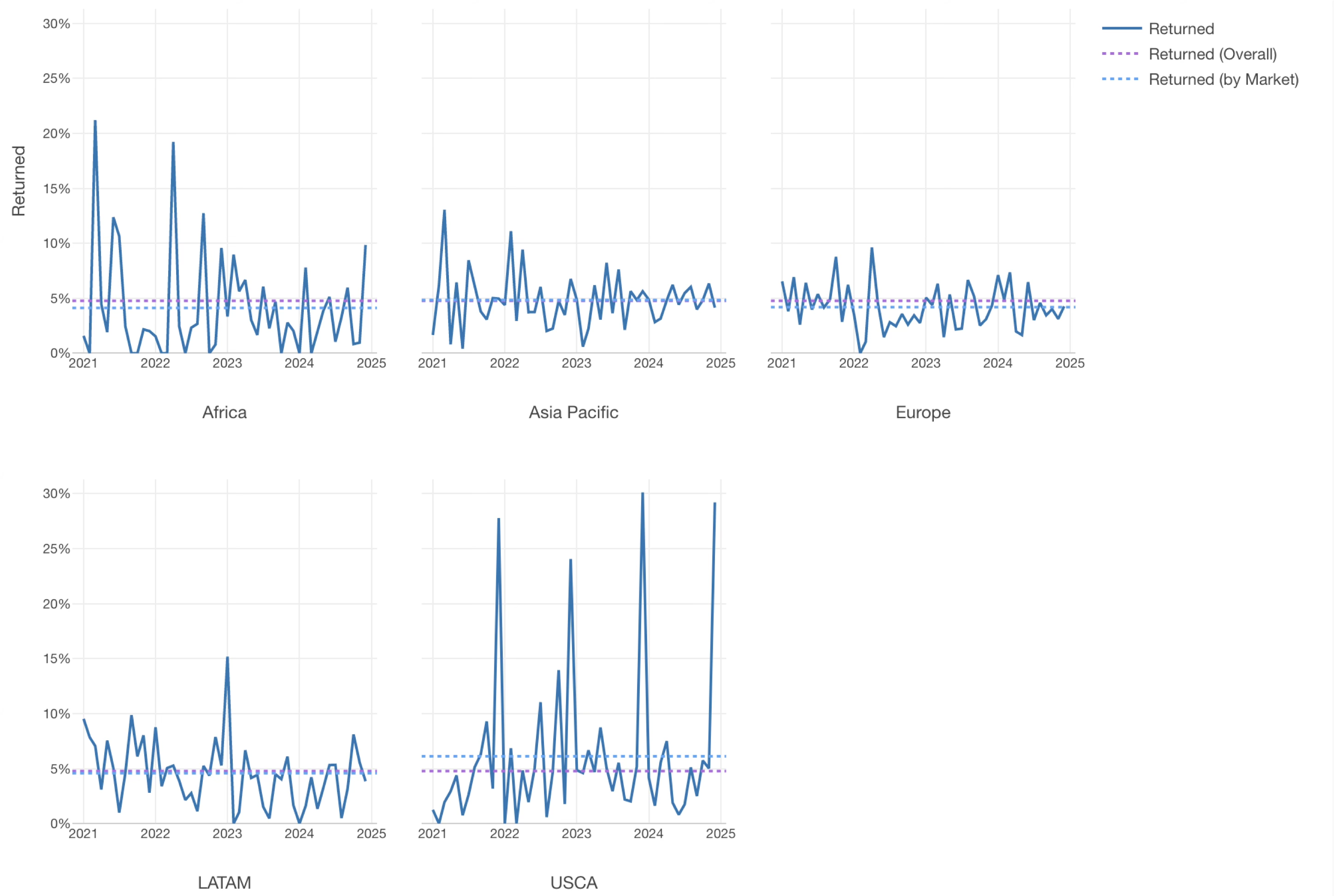Image resolution: width=1334 pixels, height=896 pixels.
Task: Select the Africa chart title
Action: [x=224, y=412]
